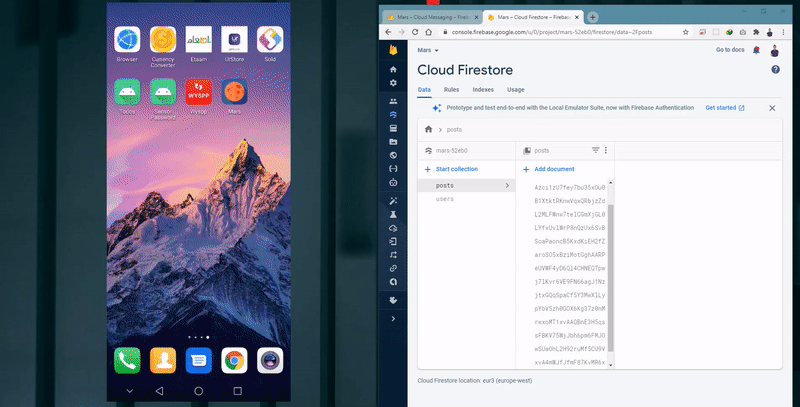
Task: Open the Camera app in the dock
Action: [x=270, y=361]
